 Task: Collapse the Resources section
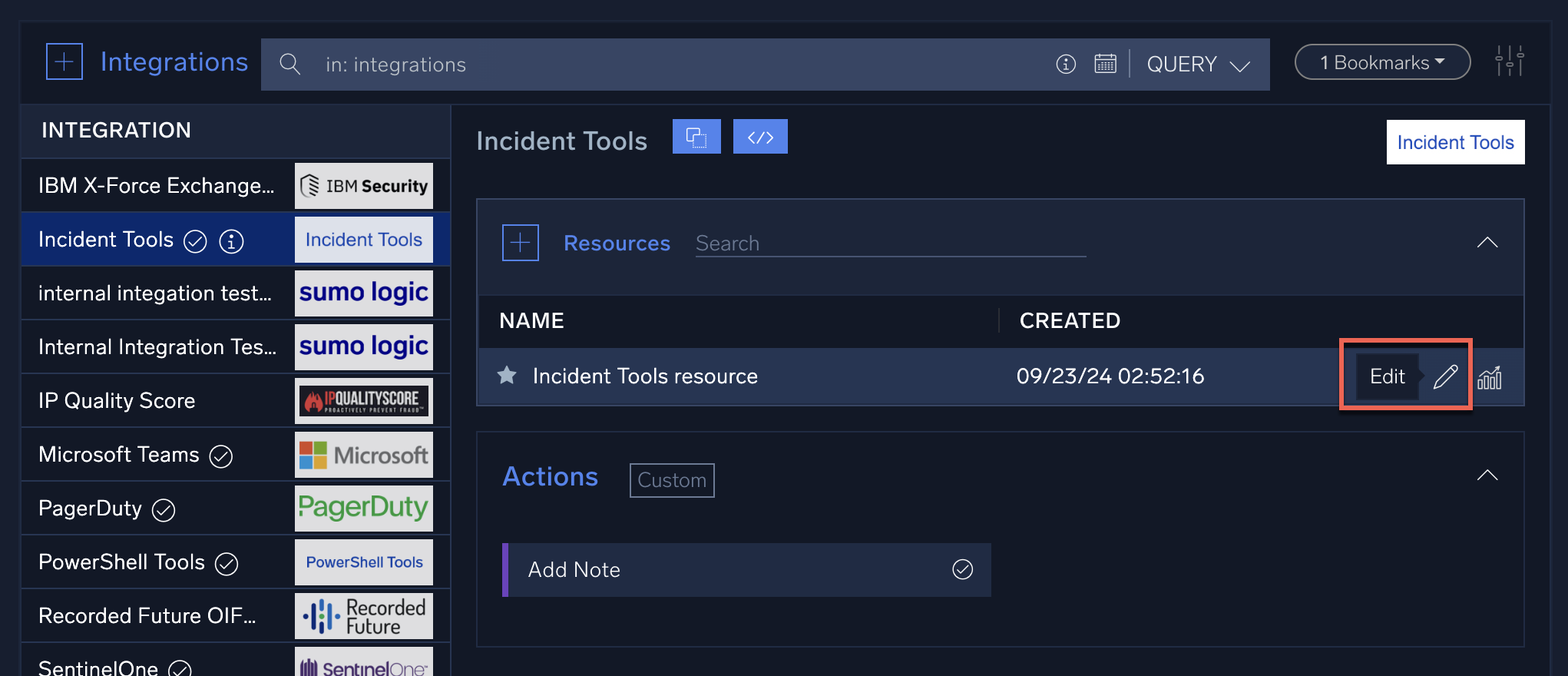tap(1487, 243)
